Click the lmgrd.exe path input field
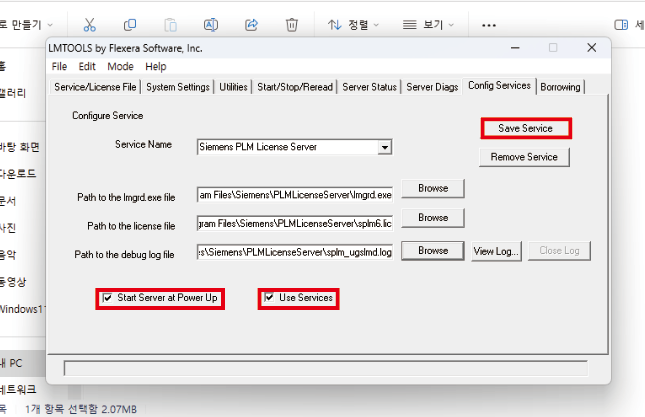This screenshot has height=417, width=645. click(295, 195)
